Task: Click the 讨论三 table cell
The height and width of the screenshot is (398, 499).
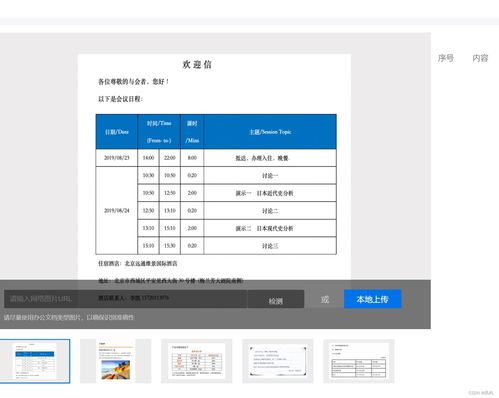Action: pyautogui.click(x=270, y=246)
